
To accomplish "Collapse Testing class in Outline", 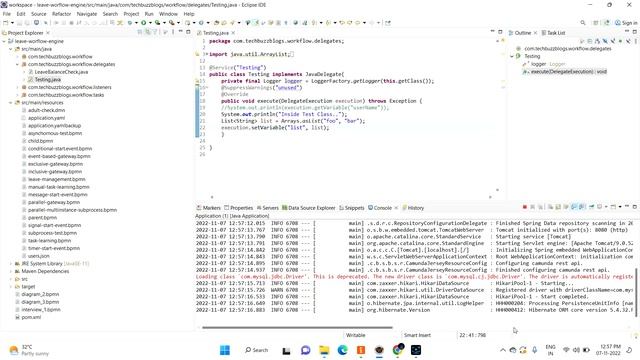I will (512, 56).
